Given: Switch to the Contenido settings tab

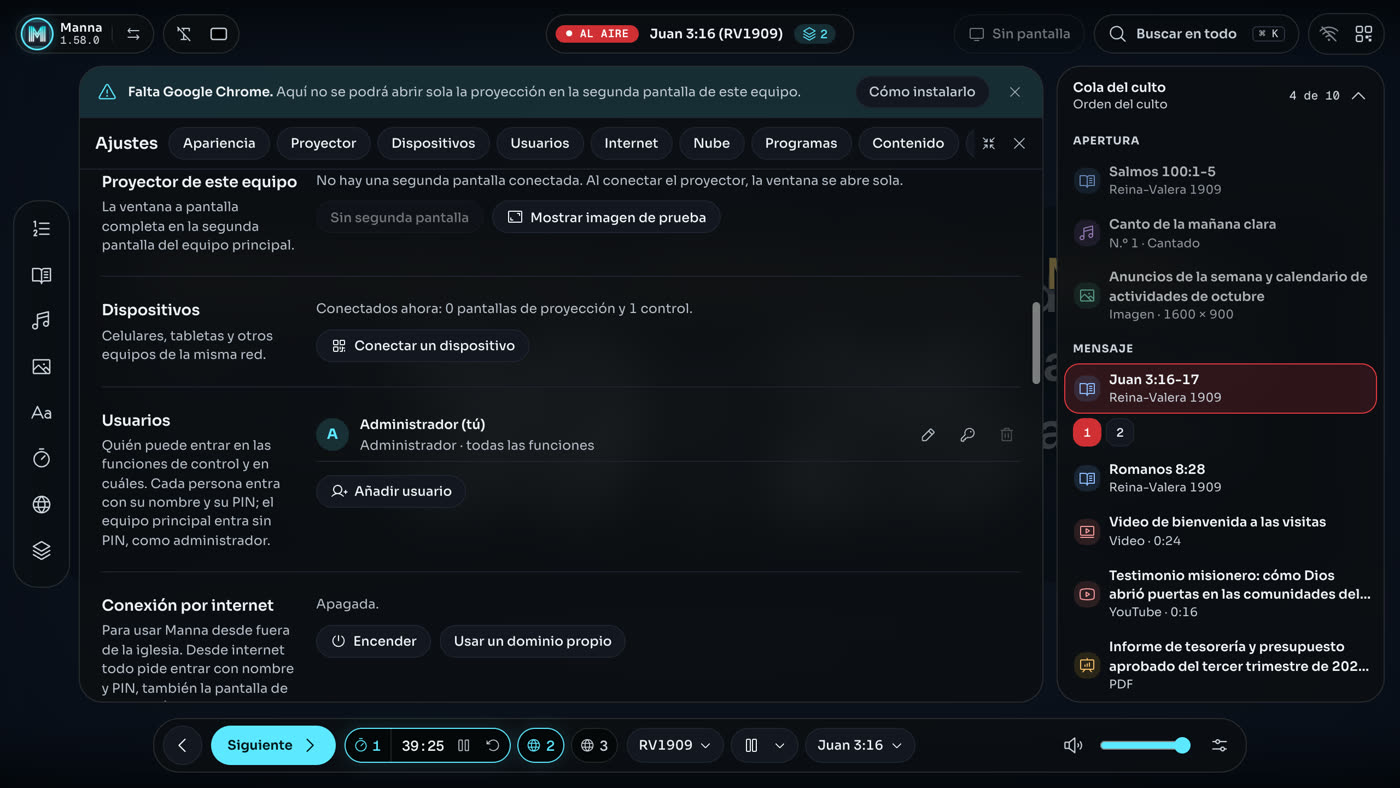Looking at the screenshot, I should [908, 143].
